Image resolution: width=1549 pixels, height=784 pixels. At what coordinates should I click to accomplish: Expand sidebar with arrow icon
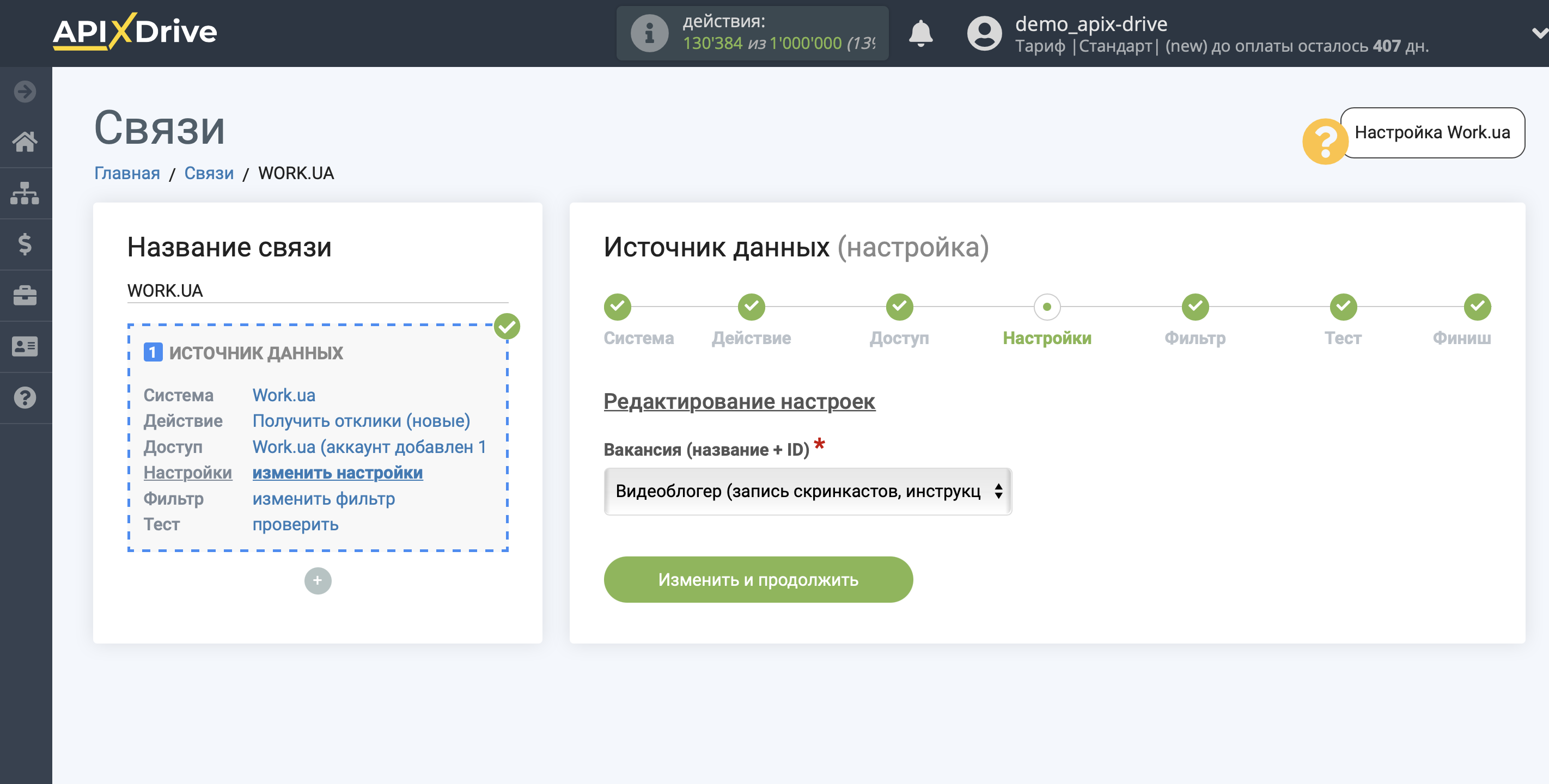click(x=25, y=91)
